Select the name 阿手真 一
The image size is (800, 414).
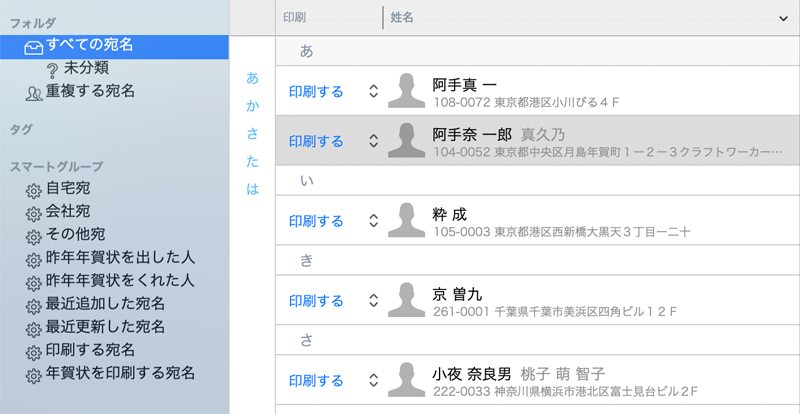[465, 85]
